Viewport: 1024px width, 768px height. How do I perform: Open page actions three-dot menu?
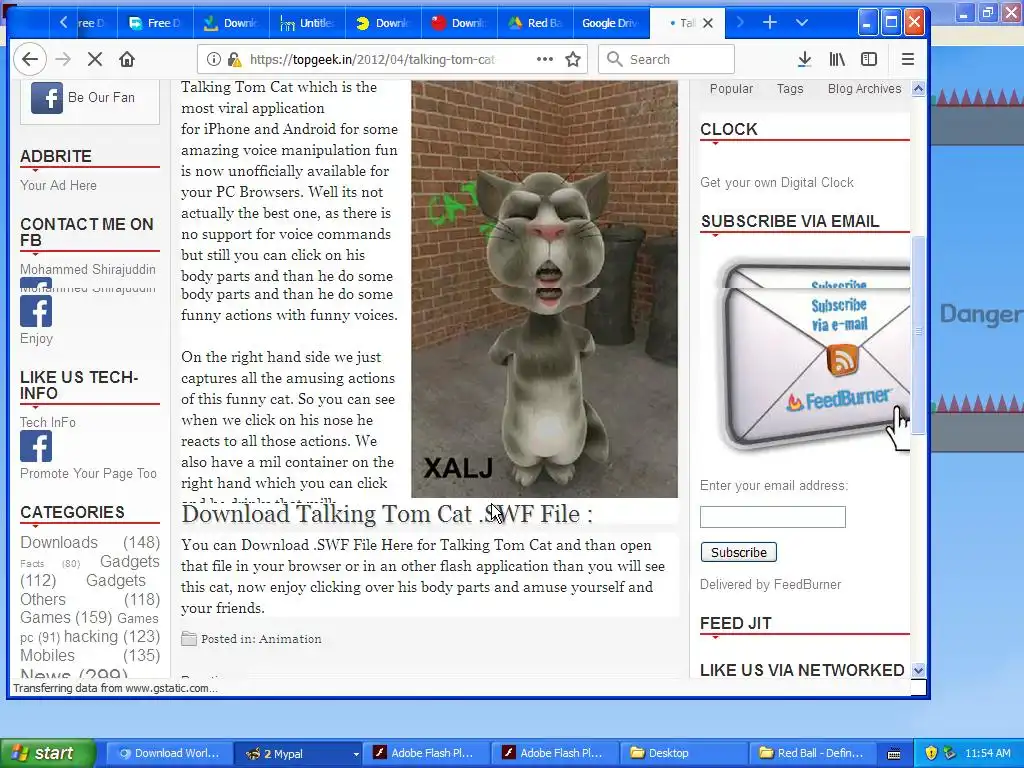[545, 59]
